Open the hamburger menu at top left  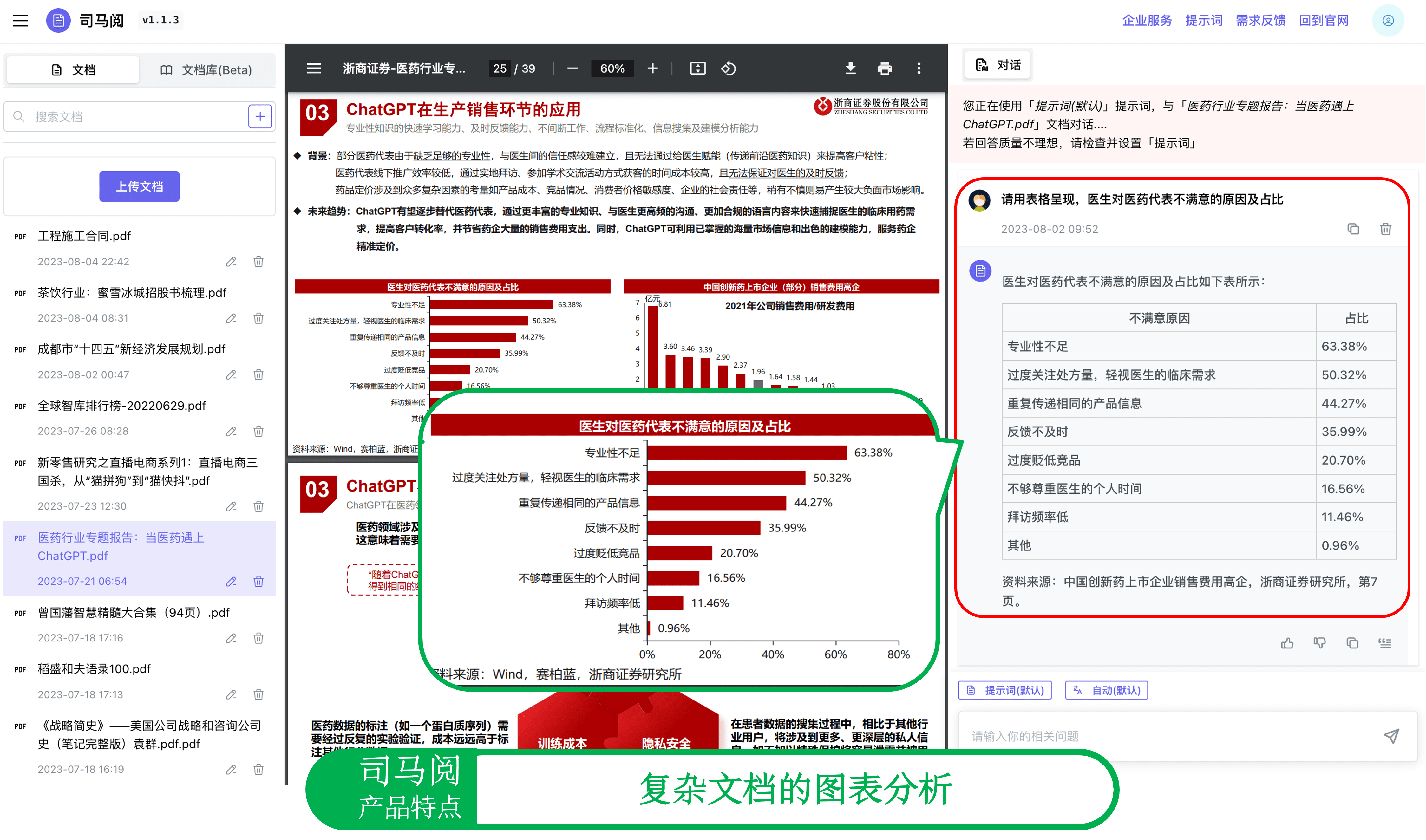(x=20, y=21)
